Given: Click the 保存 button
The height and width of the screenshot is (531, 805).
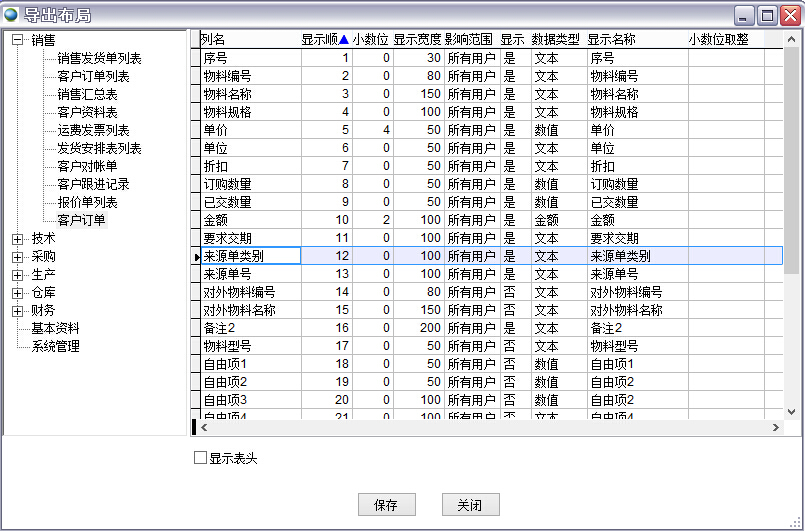Looking at the screenshot, I should [x=386, y=505].
